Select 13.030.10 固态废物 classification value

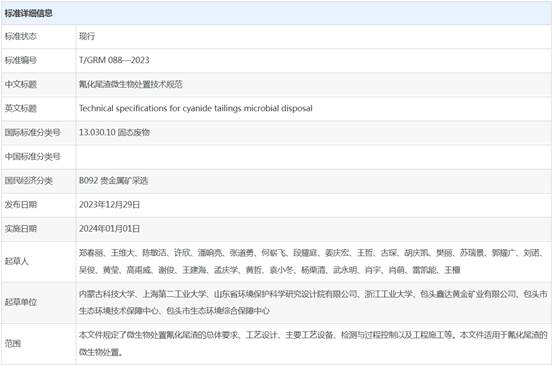click(x=115, y=132)
